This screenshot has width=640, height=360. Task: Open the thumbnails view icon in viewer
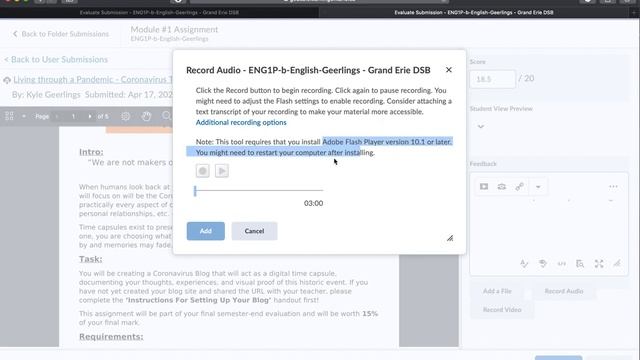[x=9, y=116]
